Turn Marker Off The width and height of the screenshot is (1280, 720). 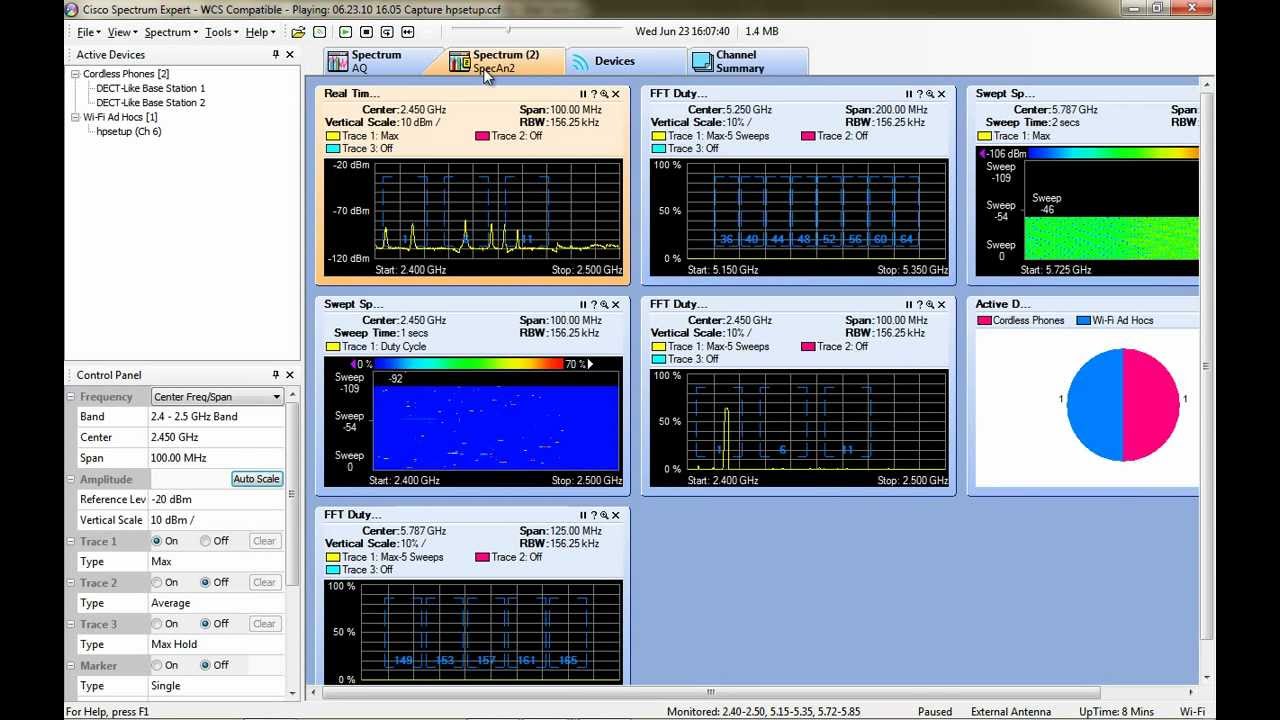(206, 665)
